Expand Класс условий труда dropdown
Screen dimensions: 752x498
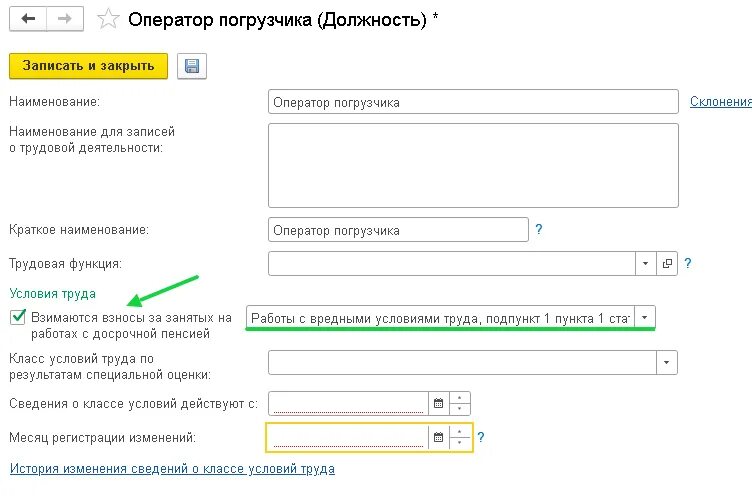click(666, 362)
